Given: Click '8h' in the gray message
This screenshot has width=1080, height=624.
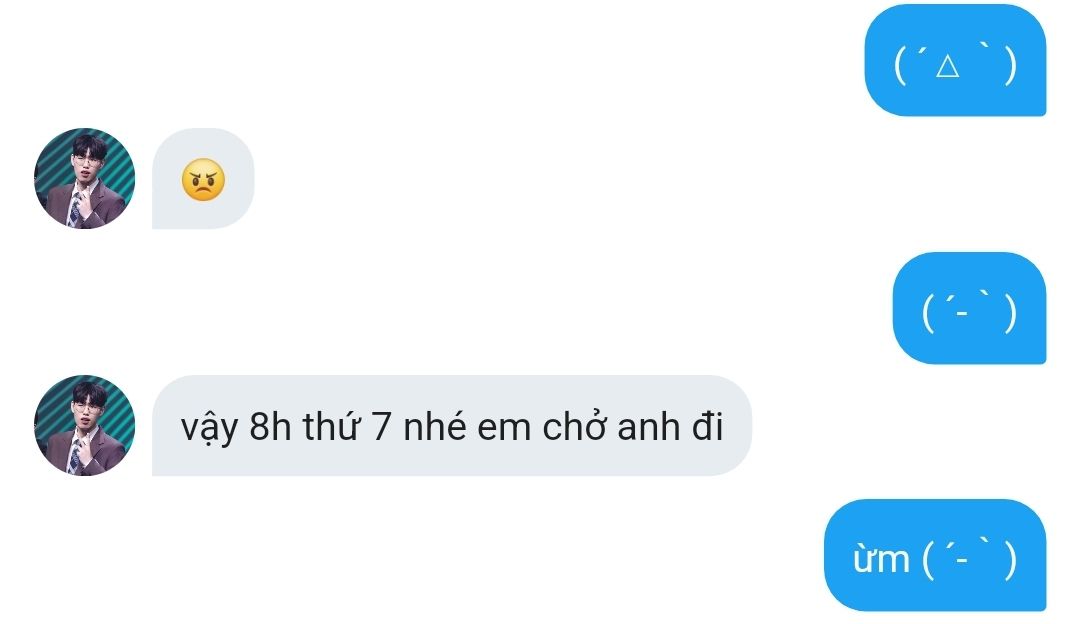Looking at the screenshot, I should 270,426.
